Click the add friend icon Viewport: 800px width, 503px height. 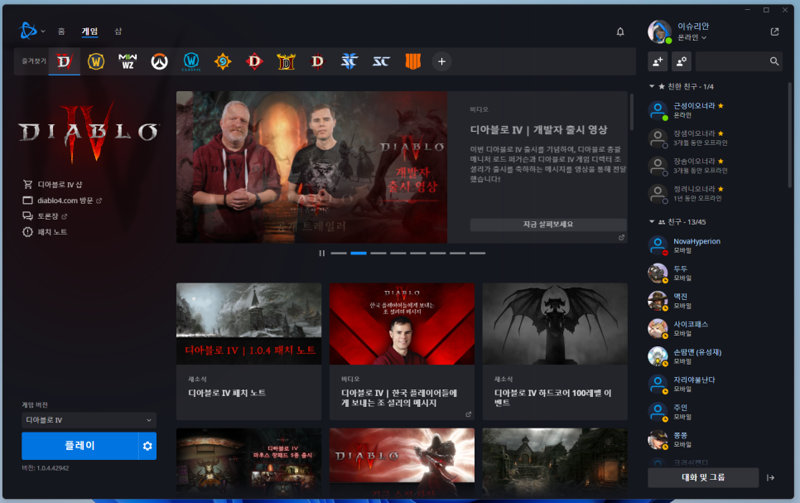(658, 61)
